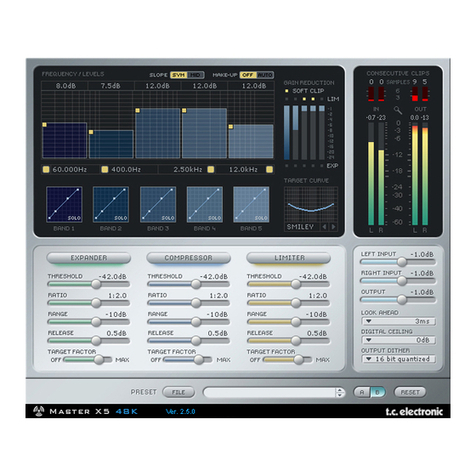Adjust the Compressor Release slider
The height and width of the screenshot is (476, 476).
[x=196, y=340]
